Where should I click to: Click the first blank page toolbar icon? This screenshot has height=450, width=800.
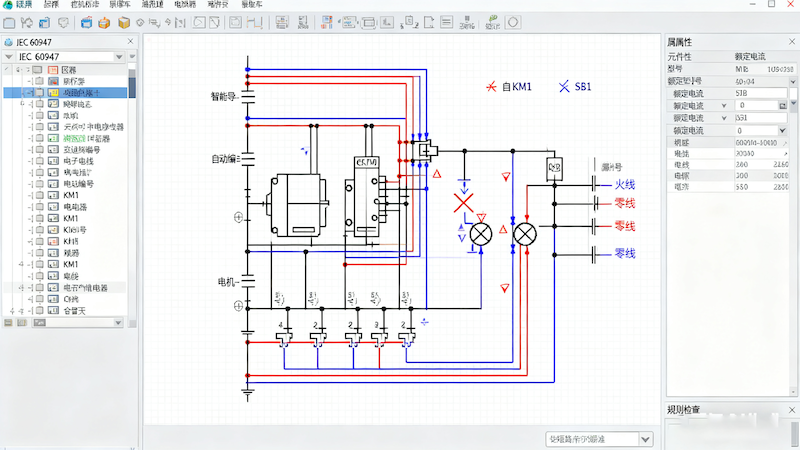tap(10, 21)
